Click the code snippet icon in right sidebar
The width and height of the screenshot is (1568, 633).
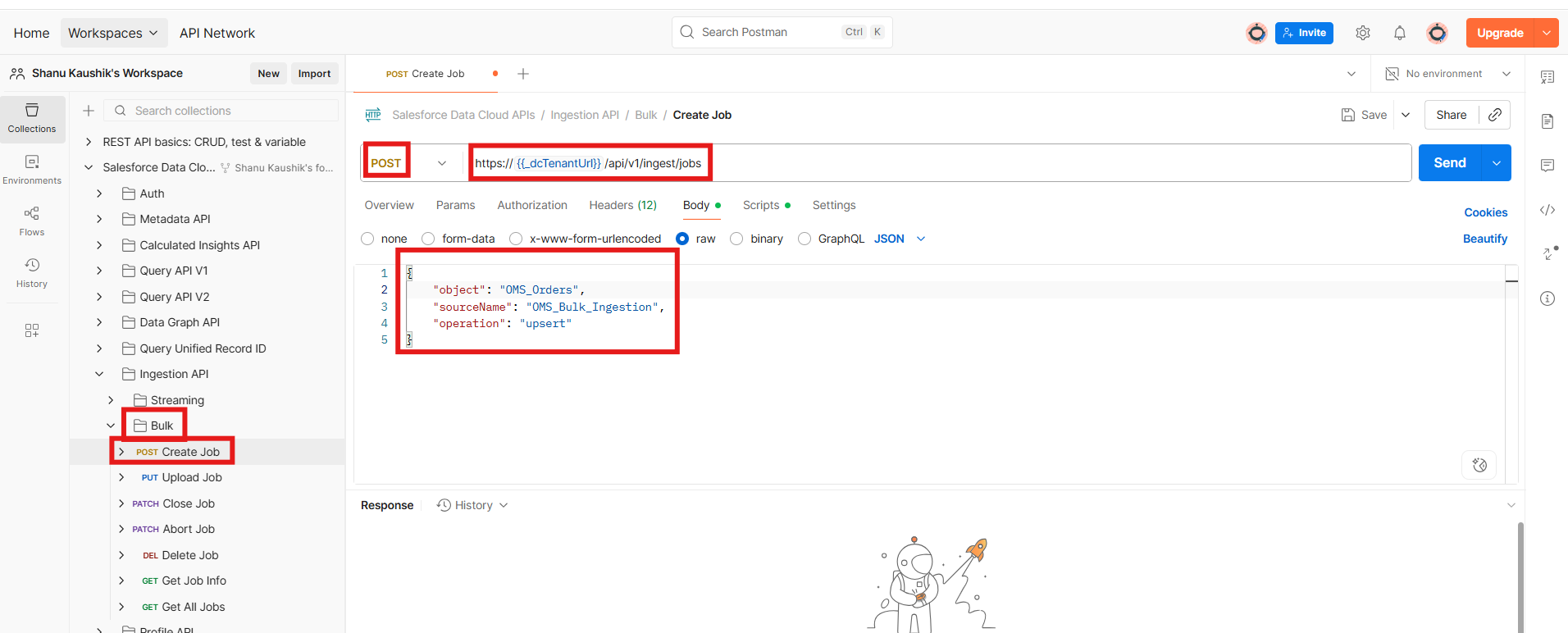pyautogui.click(x=1547, y=210)
